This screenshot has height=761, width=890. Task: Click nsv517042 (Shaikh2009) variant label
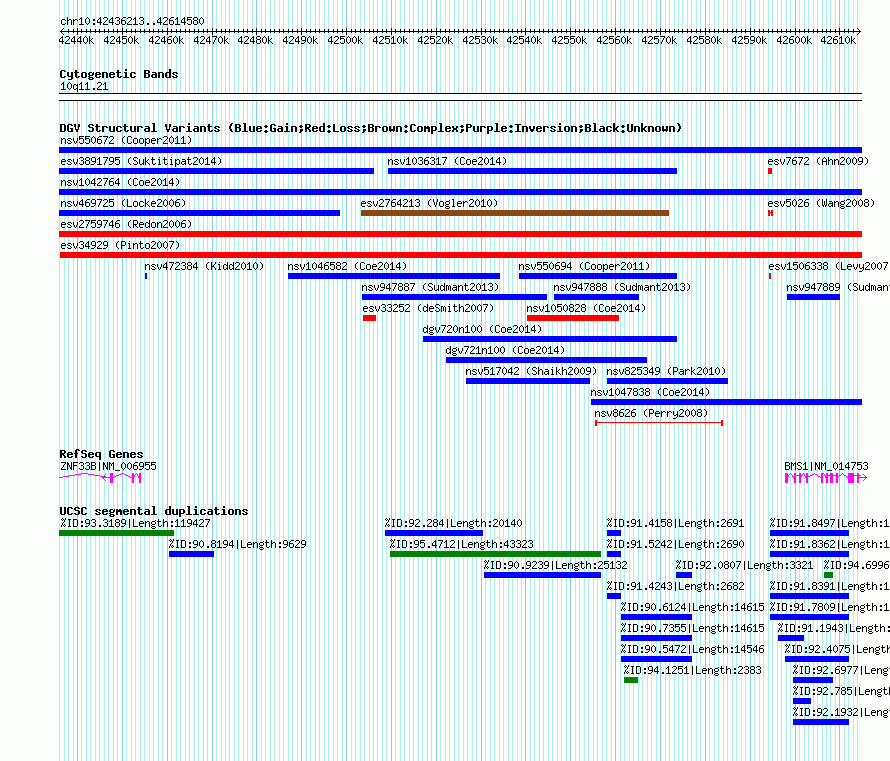(531, 371)
